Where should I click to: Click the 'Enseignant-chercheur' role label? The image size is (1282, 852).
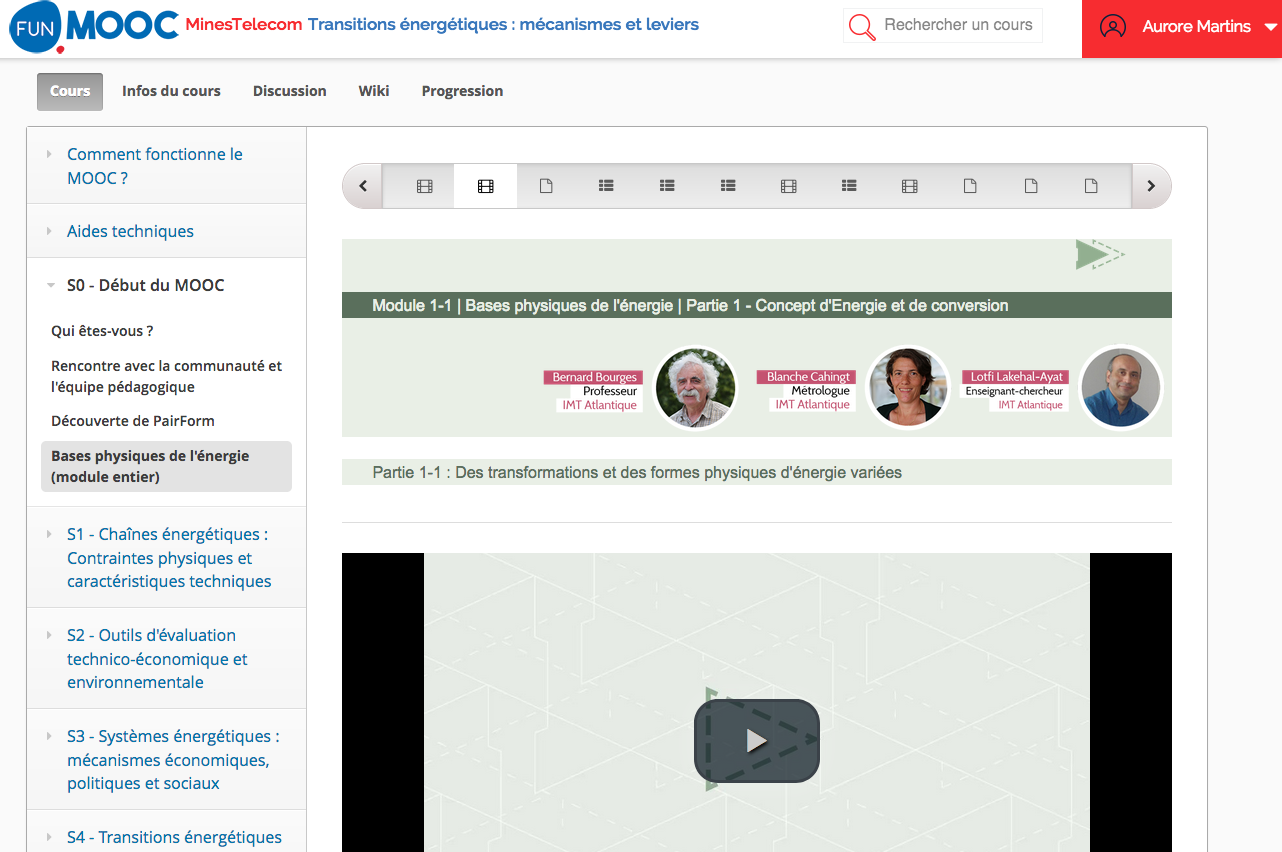1014,391
